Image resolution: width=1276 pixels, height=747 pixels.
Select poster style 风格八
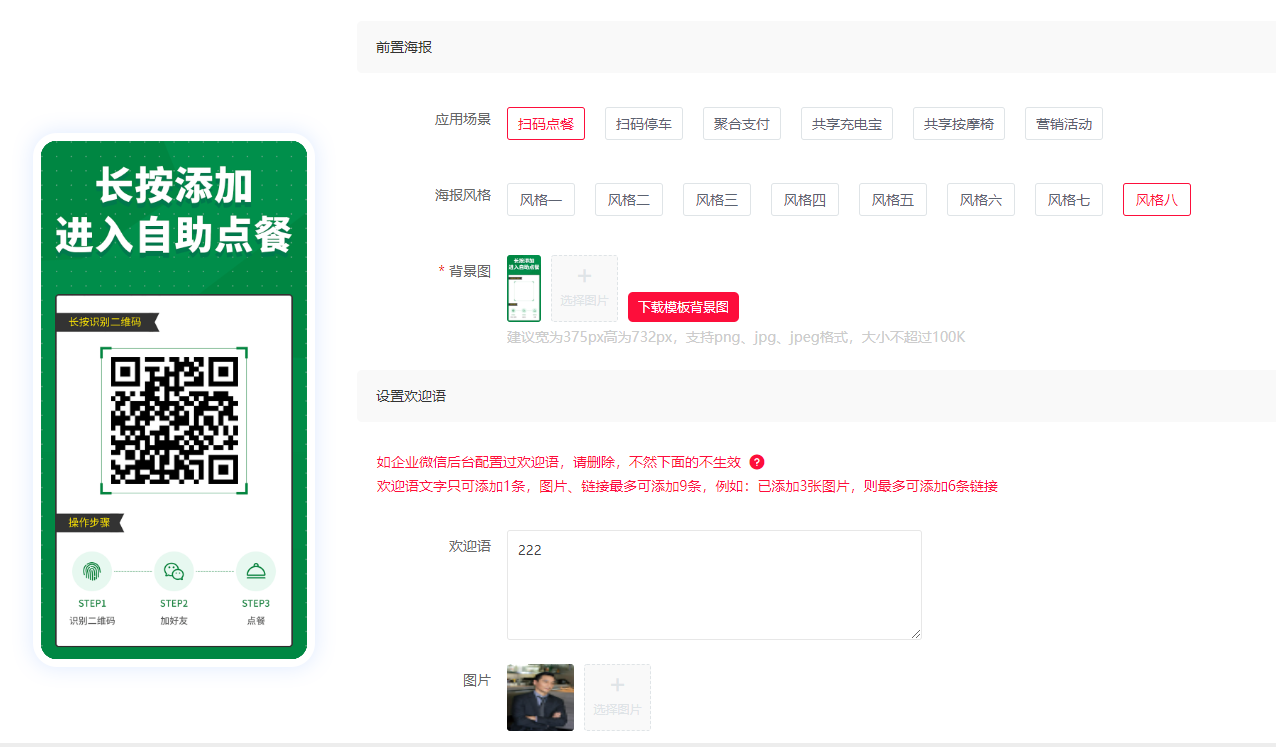click(1157, 200)
